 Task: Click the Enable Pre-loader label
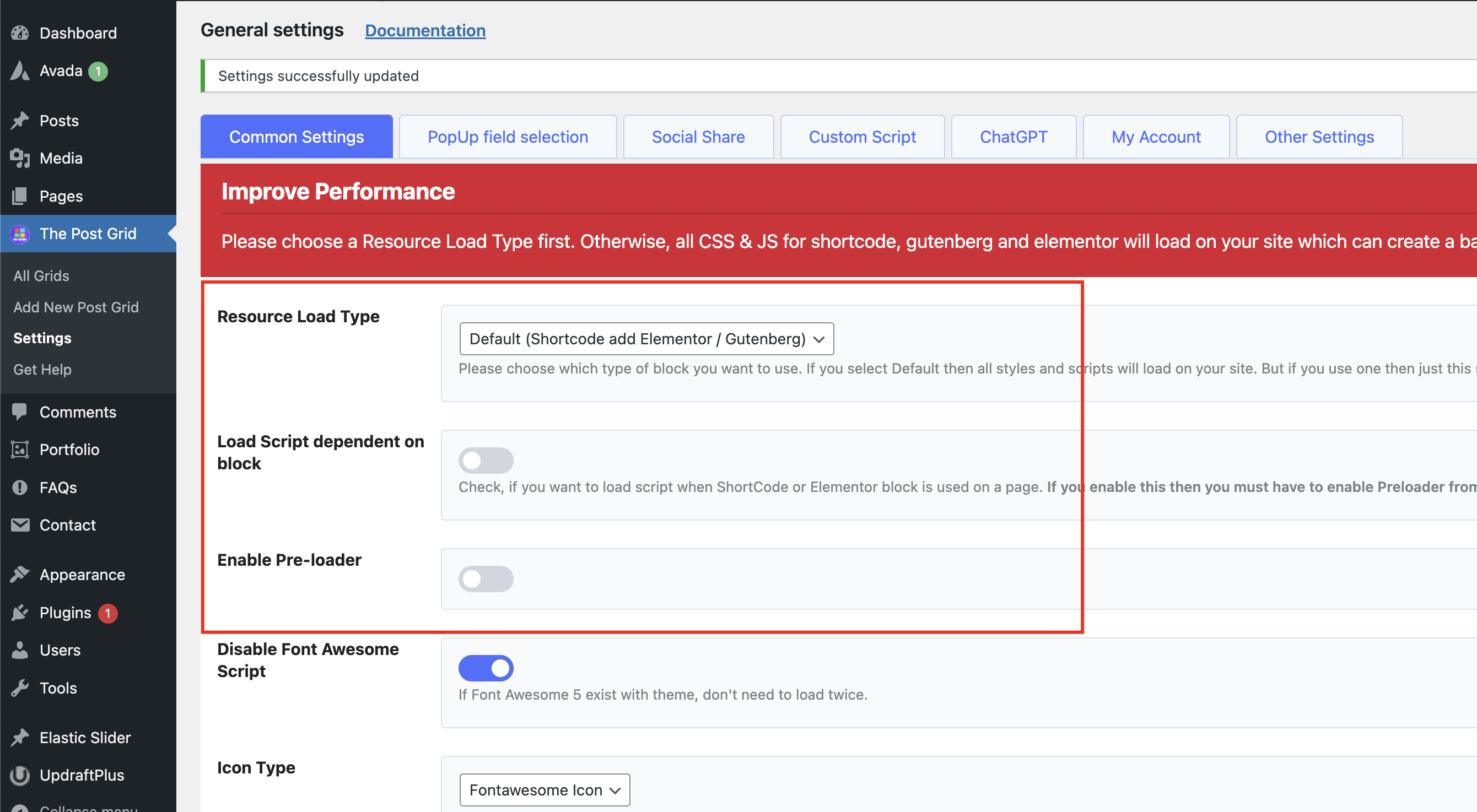pos(289,560)
